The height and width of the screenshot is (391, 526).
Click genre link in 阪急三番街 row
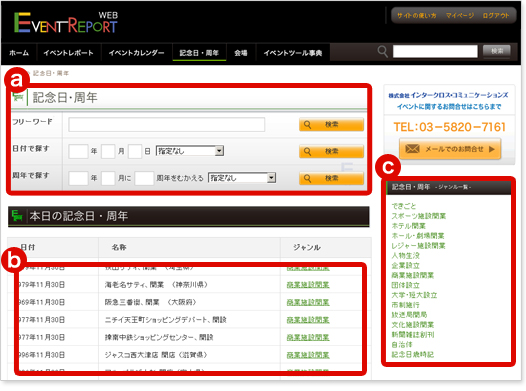click(308, 302)
